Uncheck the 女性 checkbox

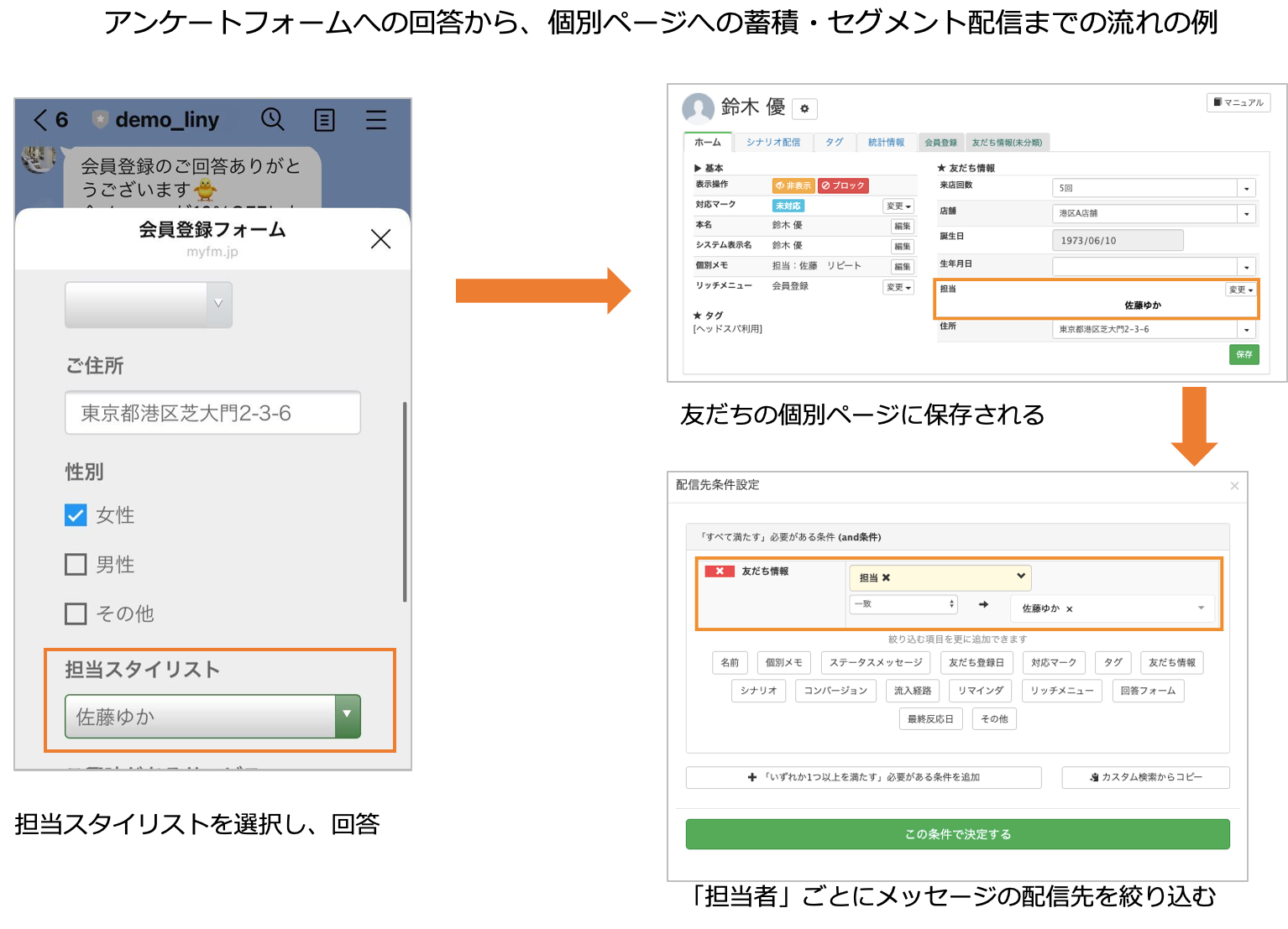click(x=76, y=515)
